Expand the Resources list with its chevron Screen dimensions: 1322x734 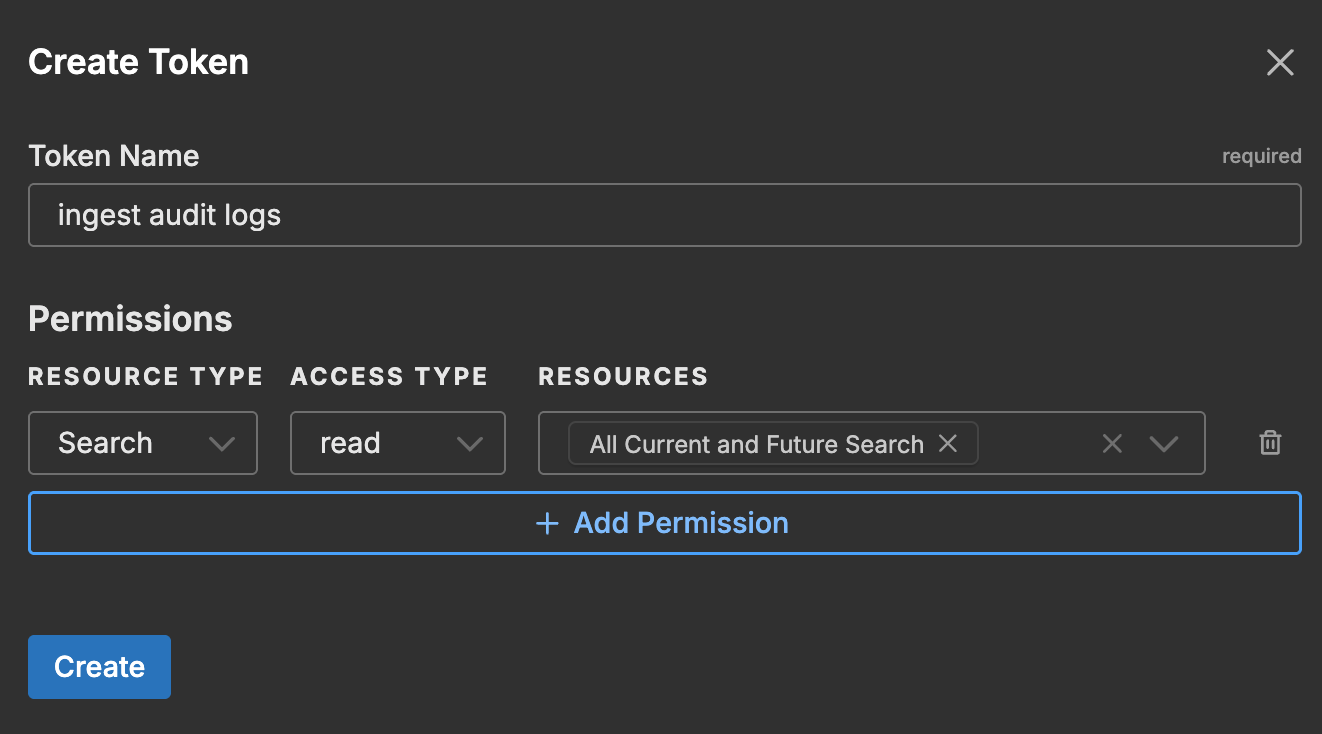1163,444
